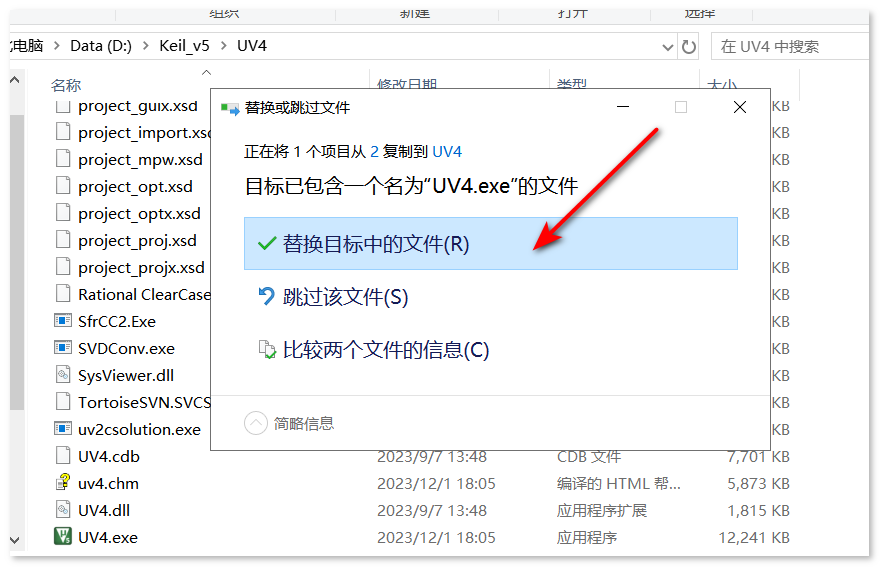Click the uv4.chm file name
This screenshot has width=880, height=567.
tap(108, 483)
